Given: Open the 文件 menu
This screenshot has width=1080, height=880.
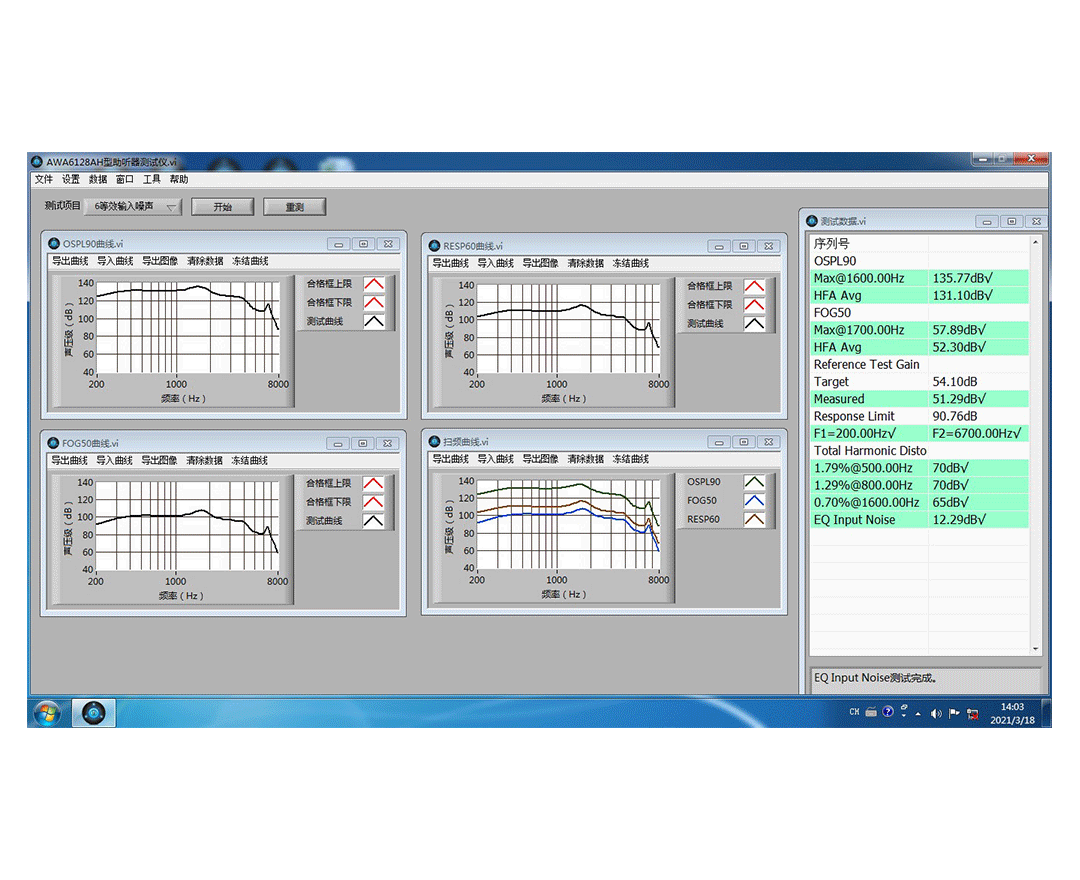Looking at the screenshot, I should 44,180.
